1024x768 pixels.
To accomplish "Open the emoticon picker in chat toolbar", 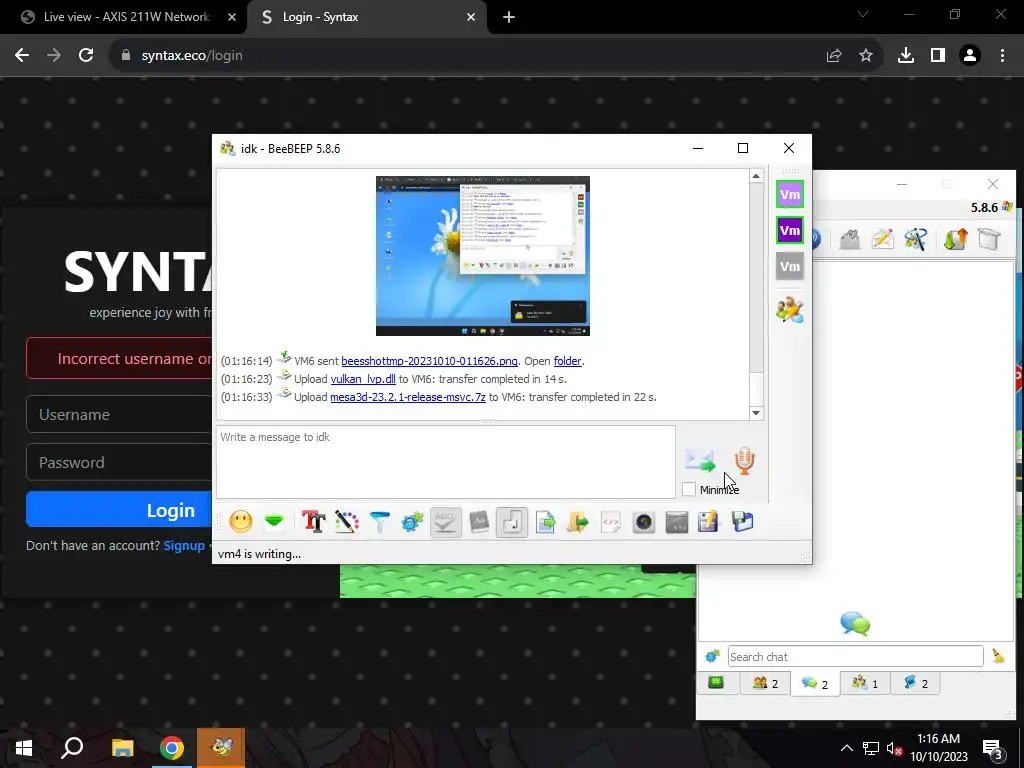I will 240,522.
